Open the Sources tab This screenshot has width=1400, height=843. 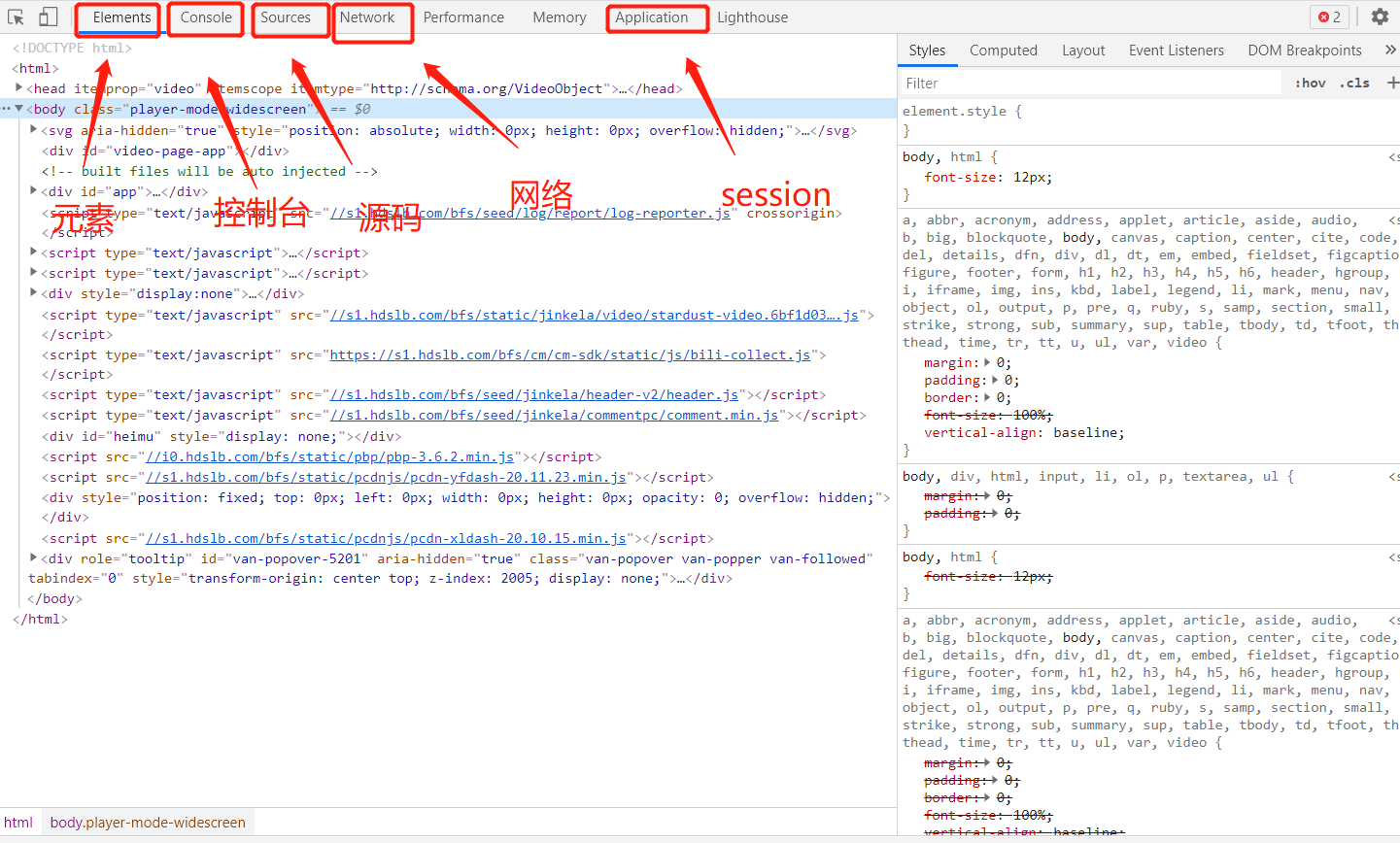point(286,17)
